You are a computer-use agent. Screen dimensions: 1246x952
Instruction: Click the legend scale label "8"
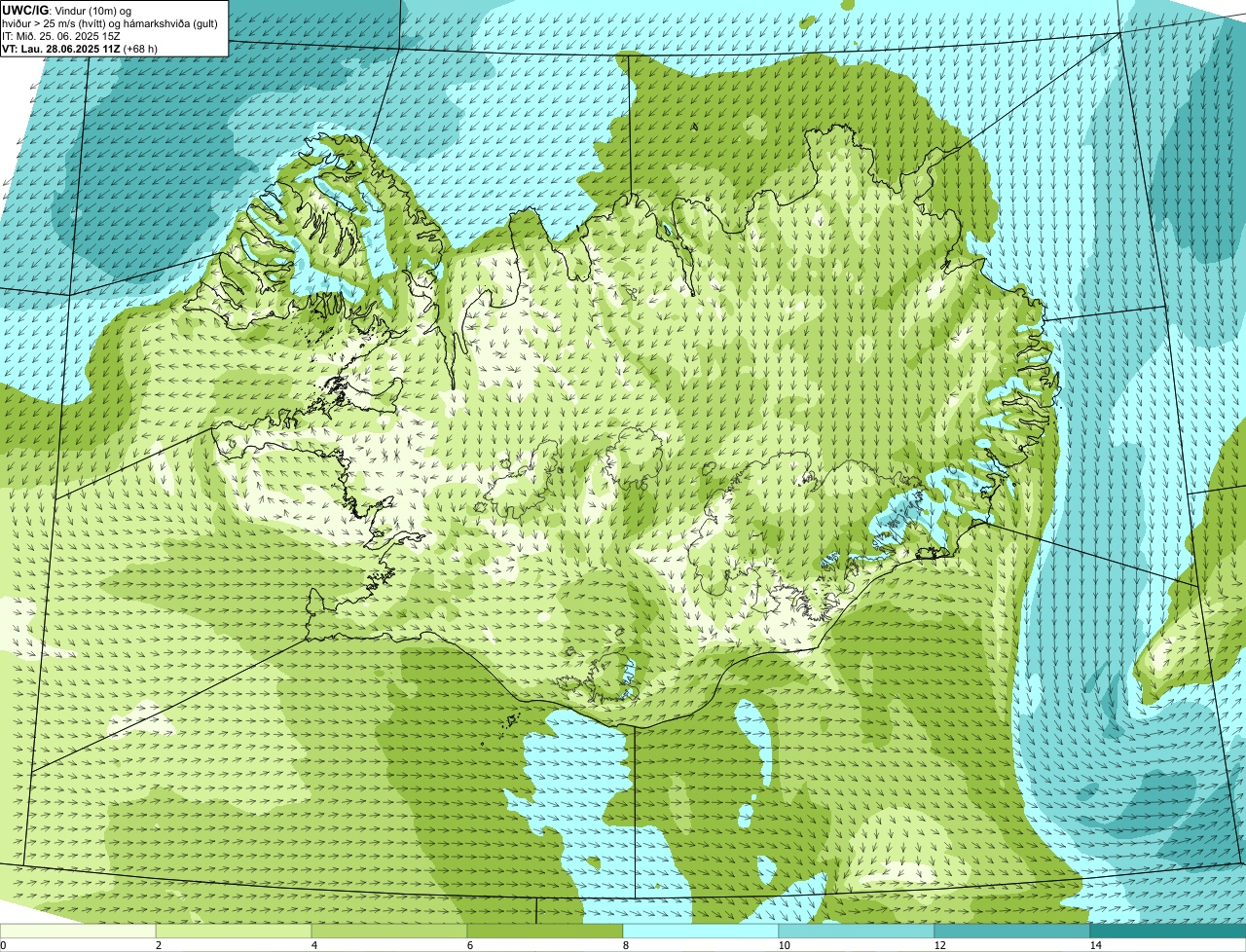(625, 945)
